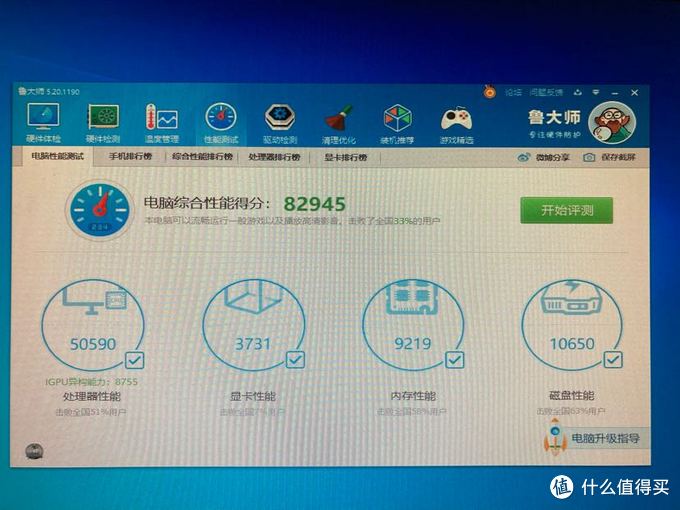Open the 论坛 forum link

[x=513, y=92]
